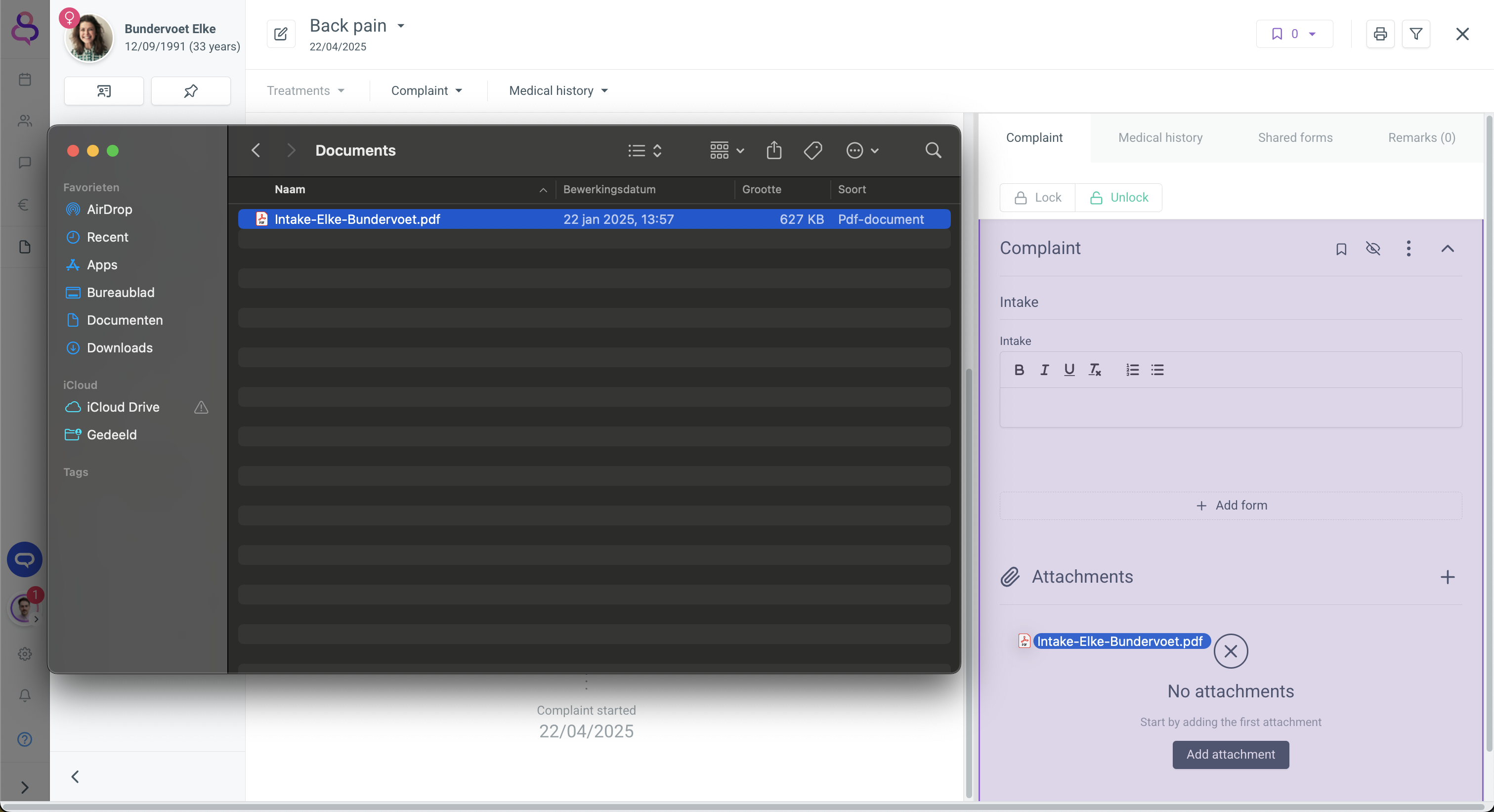The height and width of the screenshot is (812, 1494).
Task: Open the settings gear in sidebar
Action: pos(24,654)
